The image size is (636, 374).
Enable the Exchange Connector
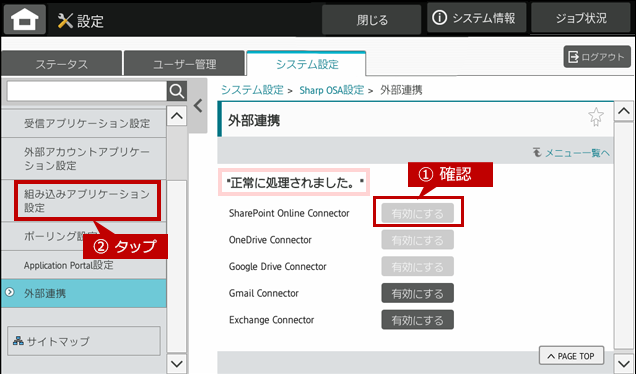pos(417,320)
